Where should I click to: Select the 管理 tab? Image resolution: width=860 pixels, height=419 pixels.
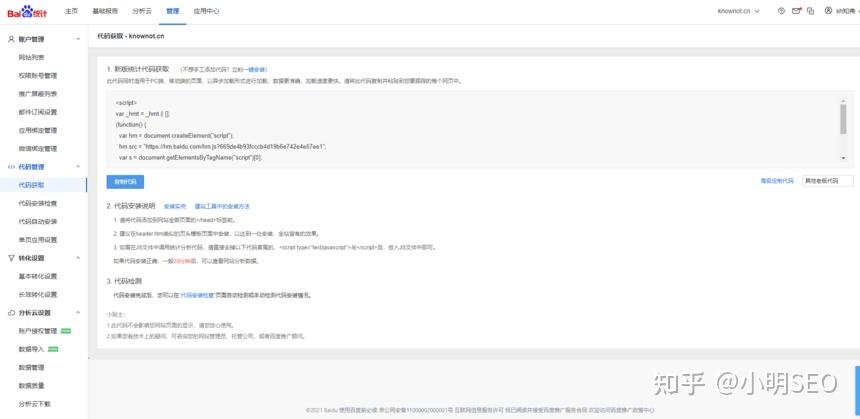pos(173,11)
